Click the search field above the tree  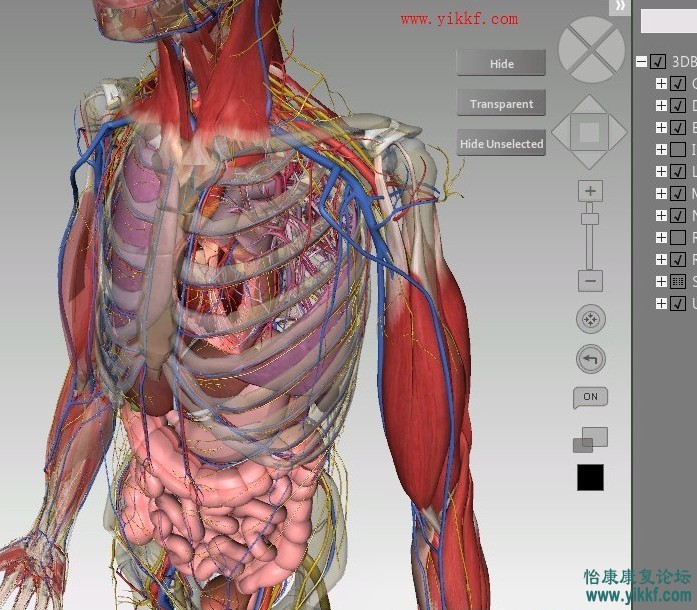coord(668,22)
